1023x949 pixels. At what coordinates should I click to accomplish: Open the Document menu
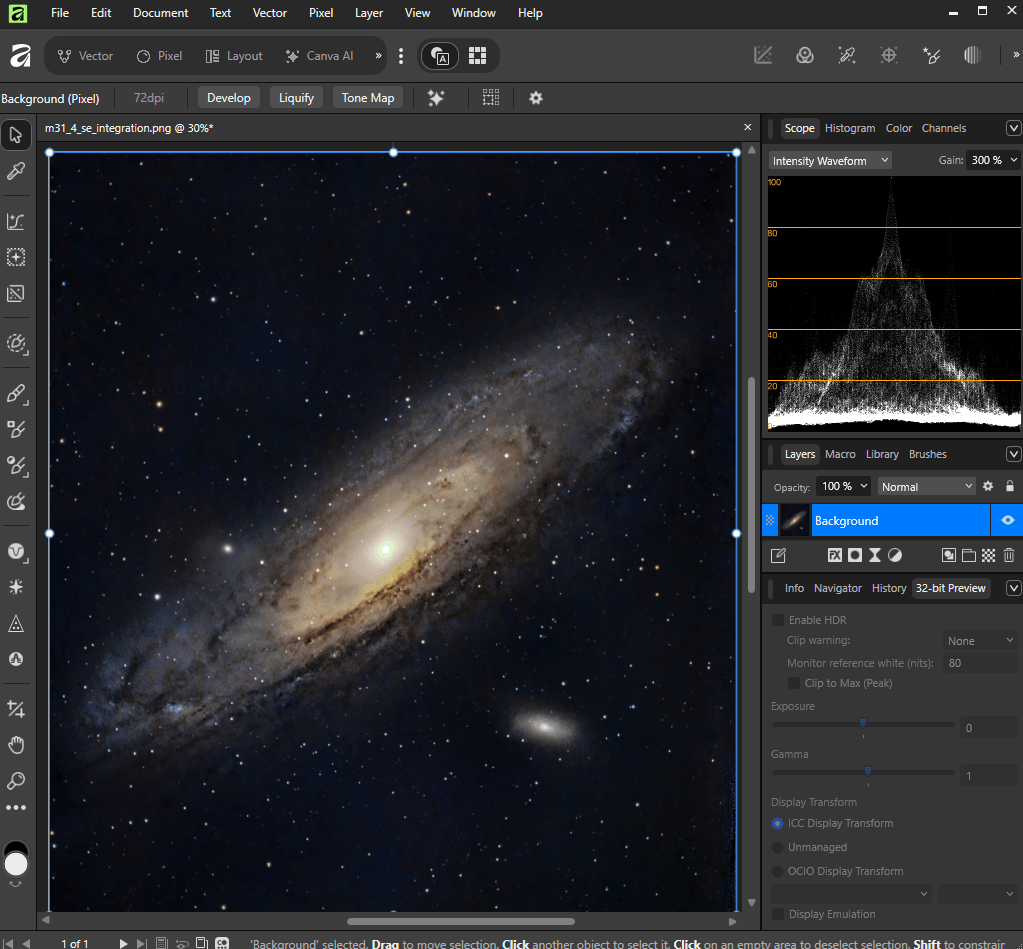(160, 13)
